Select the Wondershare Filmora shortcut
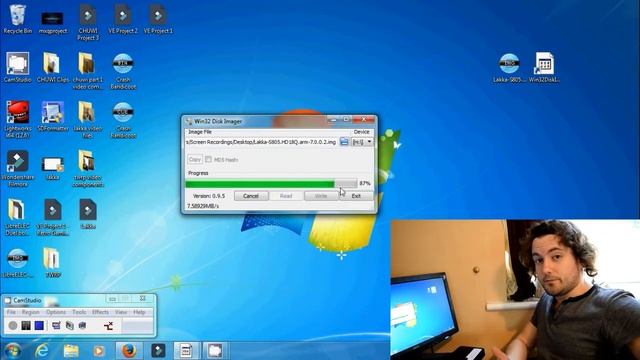Screen dimensions: 640x360 [18, 168]
